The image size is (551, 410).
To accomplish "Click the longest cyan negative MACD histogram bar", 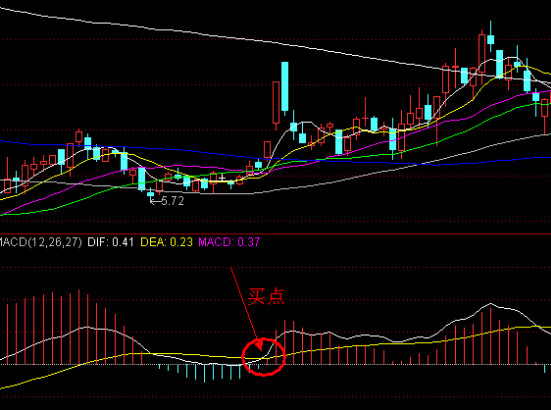I will (x=205, y=373).
